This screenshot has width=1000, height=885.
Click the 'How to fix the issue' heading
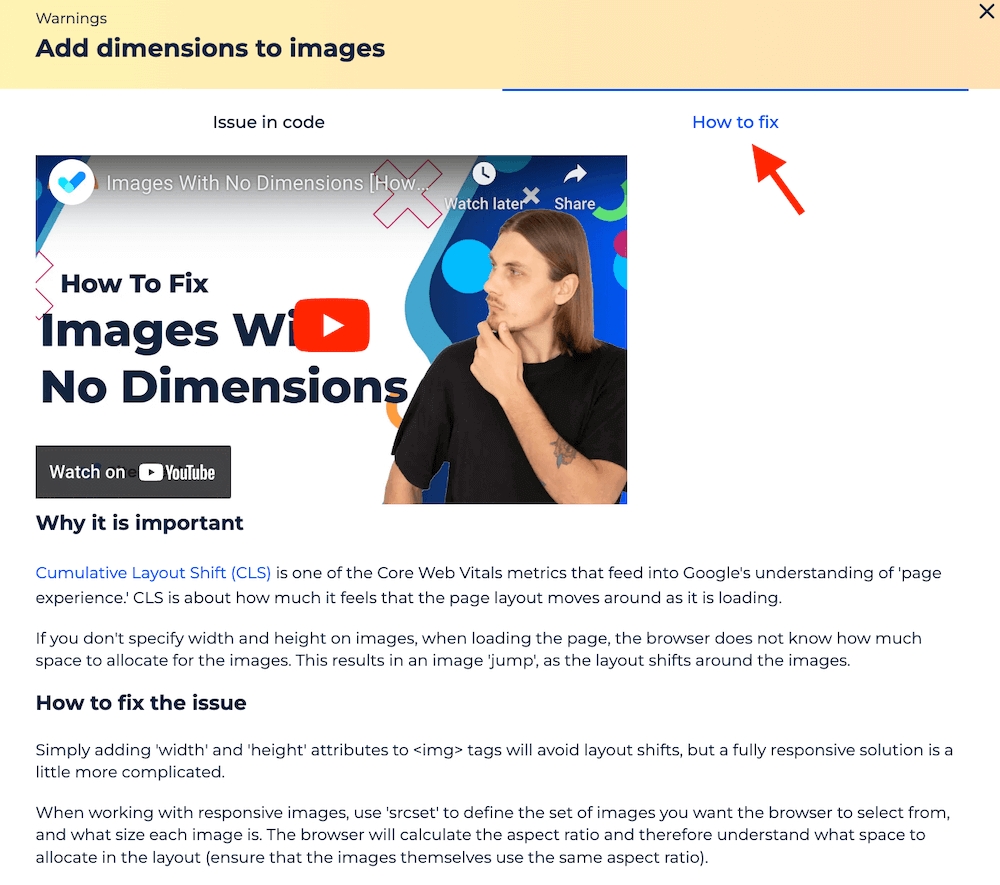(x=141, y=703)
